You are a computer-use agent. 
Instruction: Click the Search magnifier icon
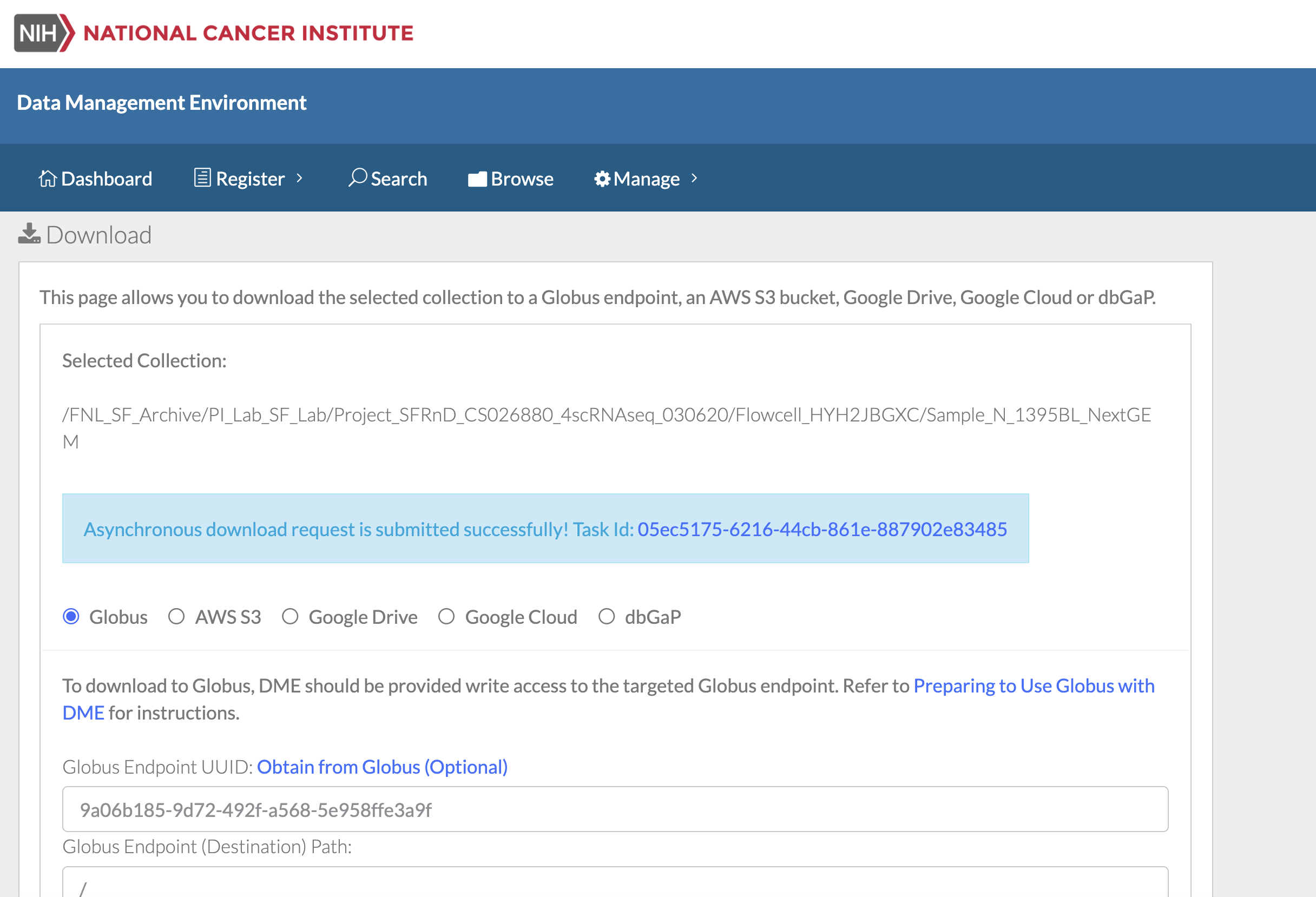tap(357, 178)
